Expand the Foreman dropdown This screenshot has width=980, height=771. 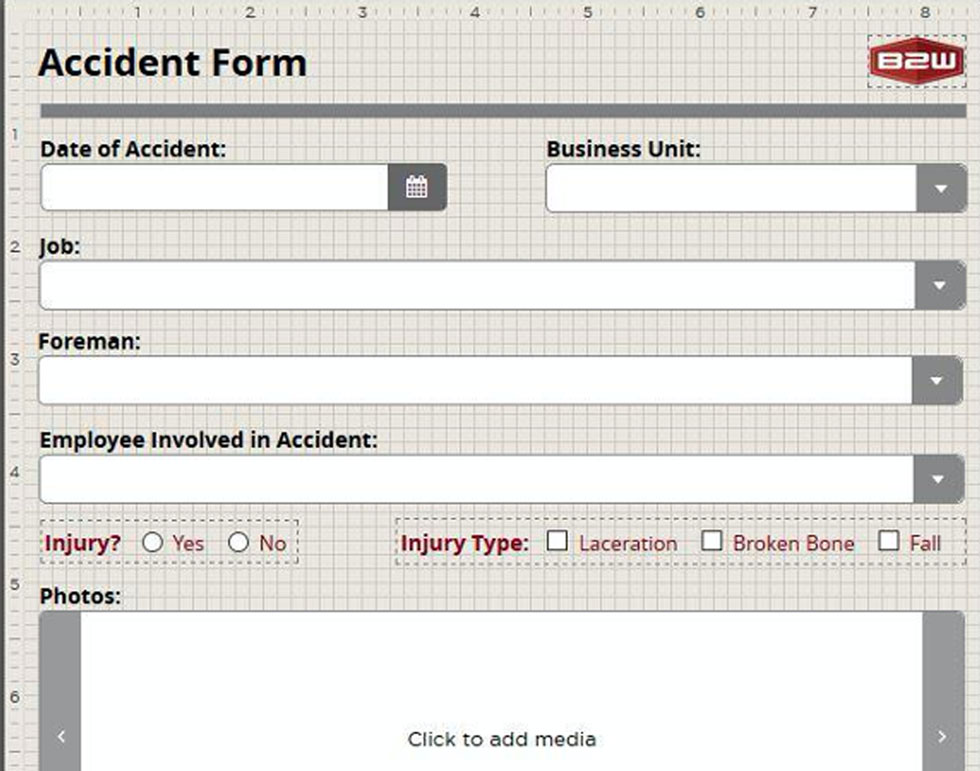[937, 381]
